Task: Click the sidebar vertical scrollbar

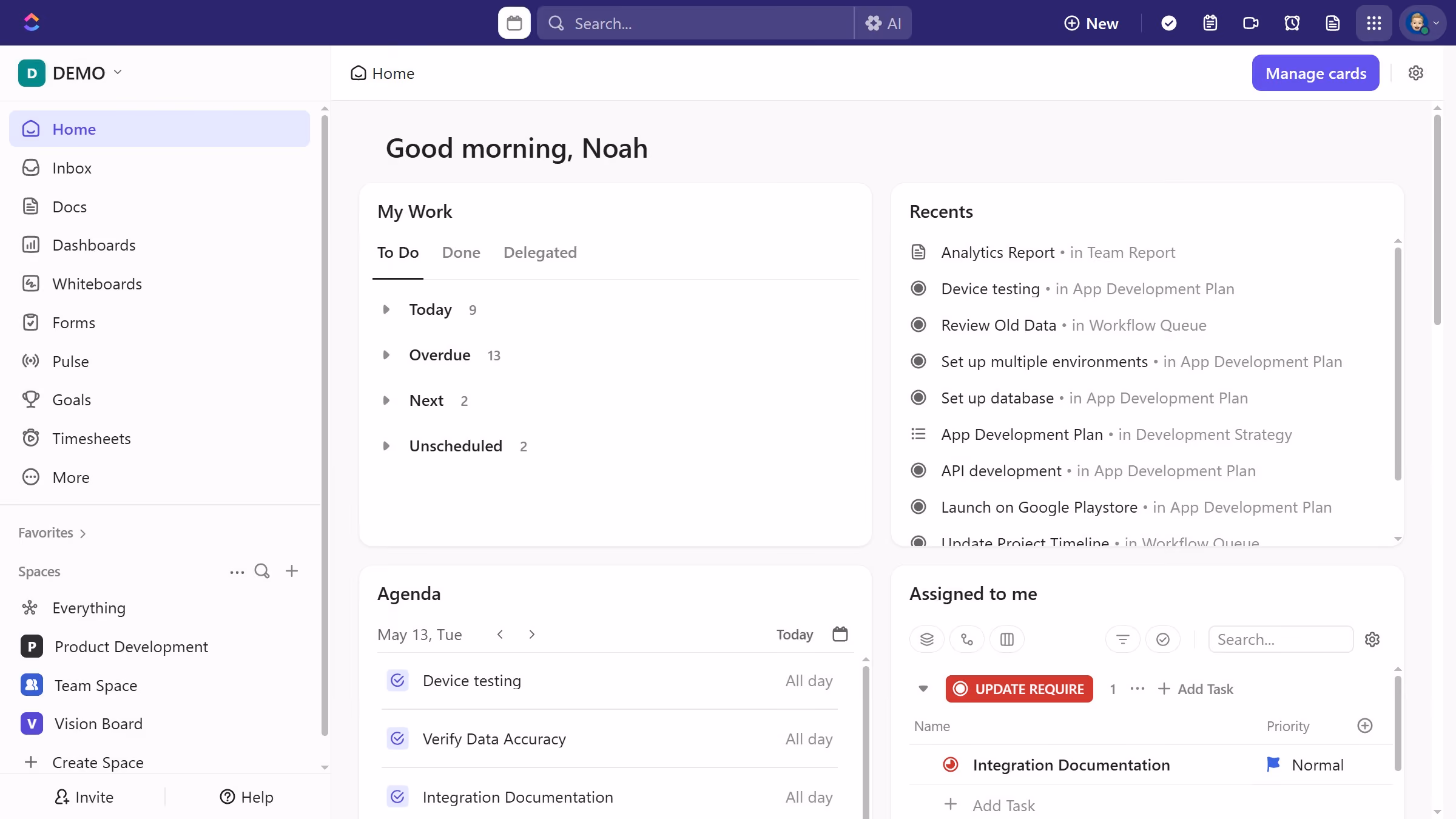Action: [x=325, y=425]
